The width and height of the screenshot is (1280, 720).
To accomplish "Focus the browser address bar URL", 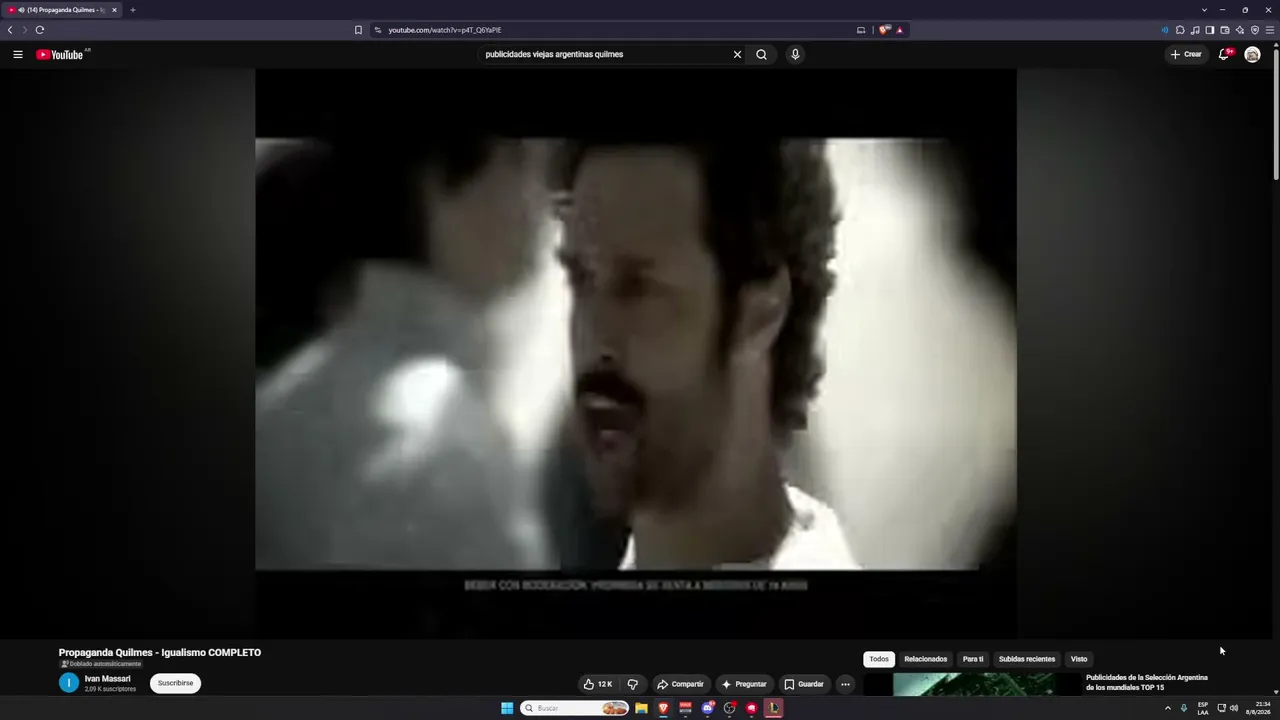I will 445,30.
